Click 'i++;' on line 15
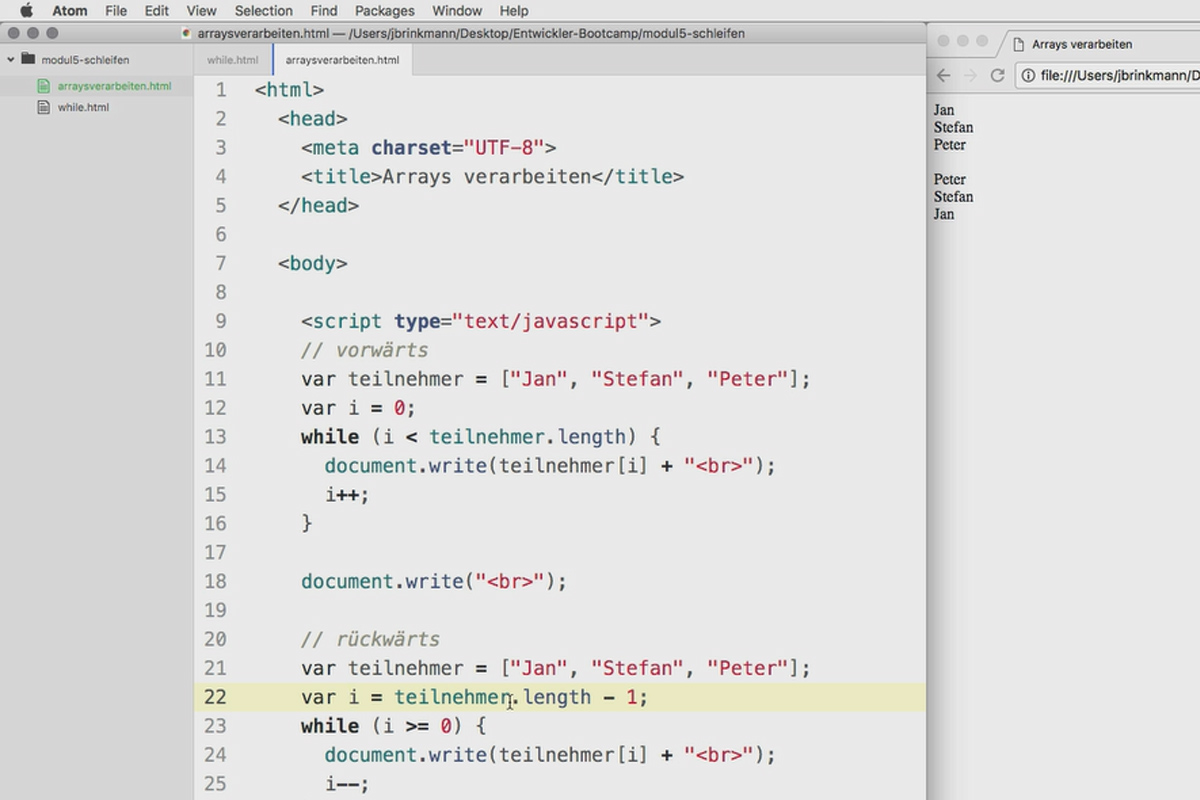 pos(347,495)
